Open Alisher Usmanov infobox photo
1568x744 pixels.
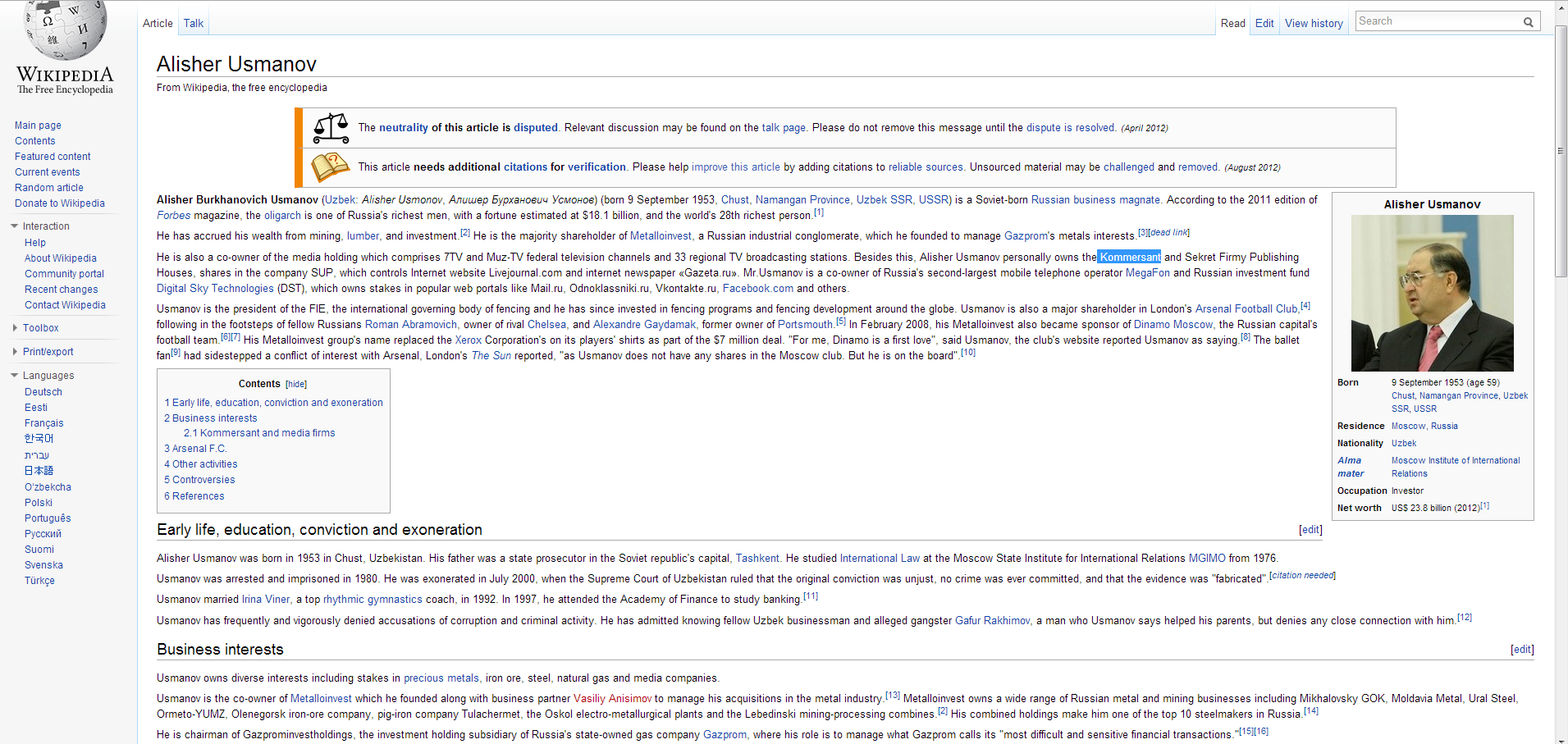(1432, 293)
